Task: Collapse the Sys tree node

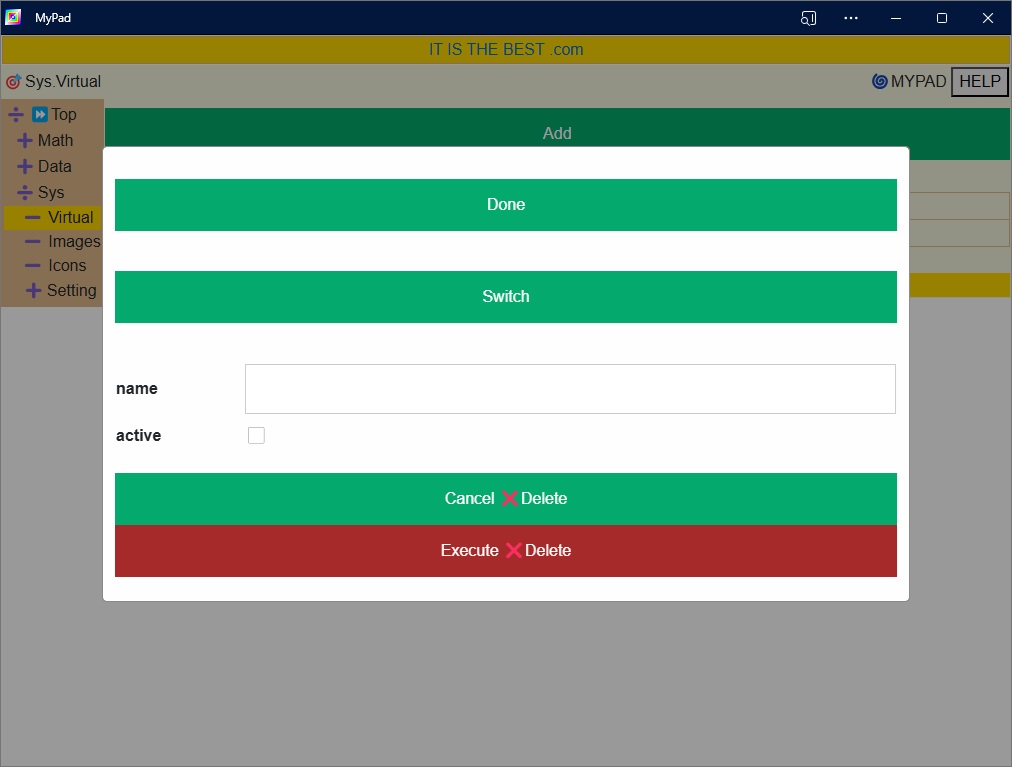Action: pyautogui.click(x=25, y=193)
